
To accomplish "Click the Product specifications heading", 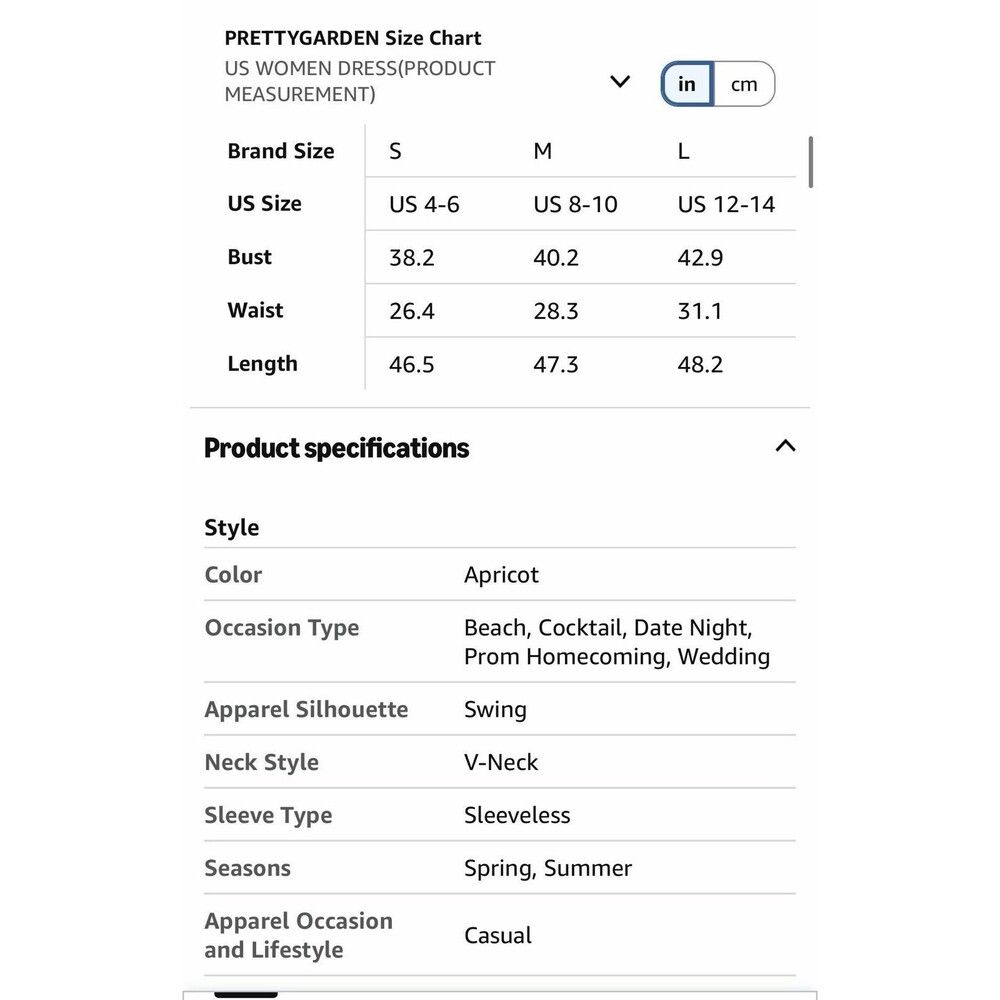I will [337, 448].
